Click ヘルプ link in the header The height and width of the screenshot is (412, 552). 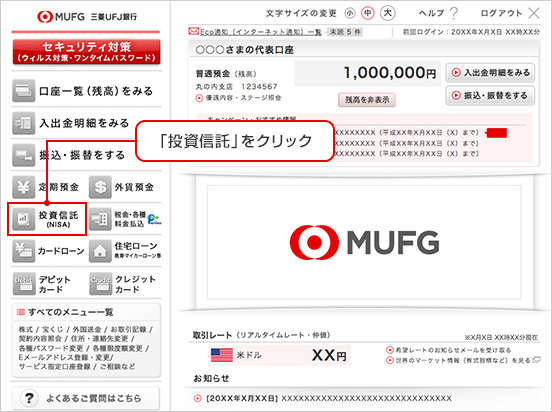pos(432,13)
